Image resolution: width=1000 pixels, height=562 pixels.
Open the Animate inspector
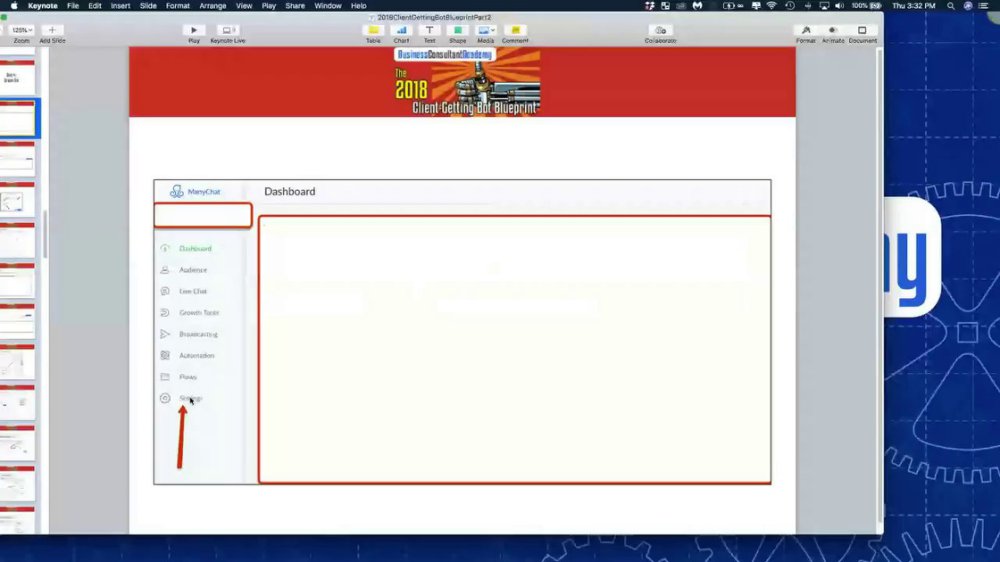tap(833, 30)
